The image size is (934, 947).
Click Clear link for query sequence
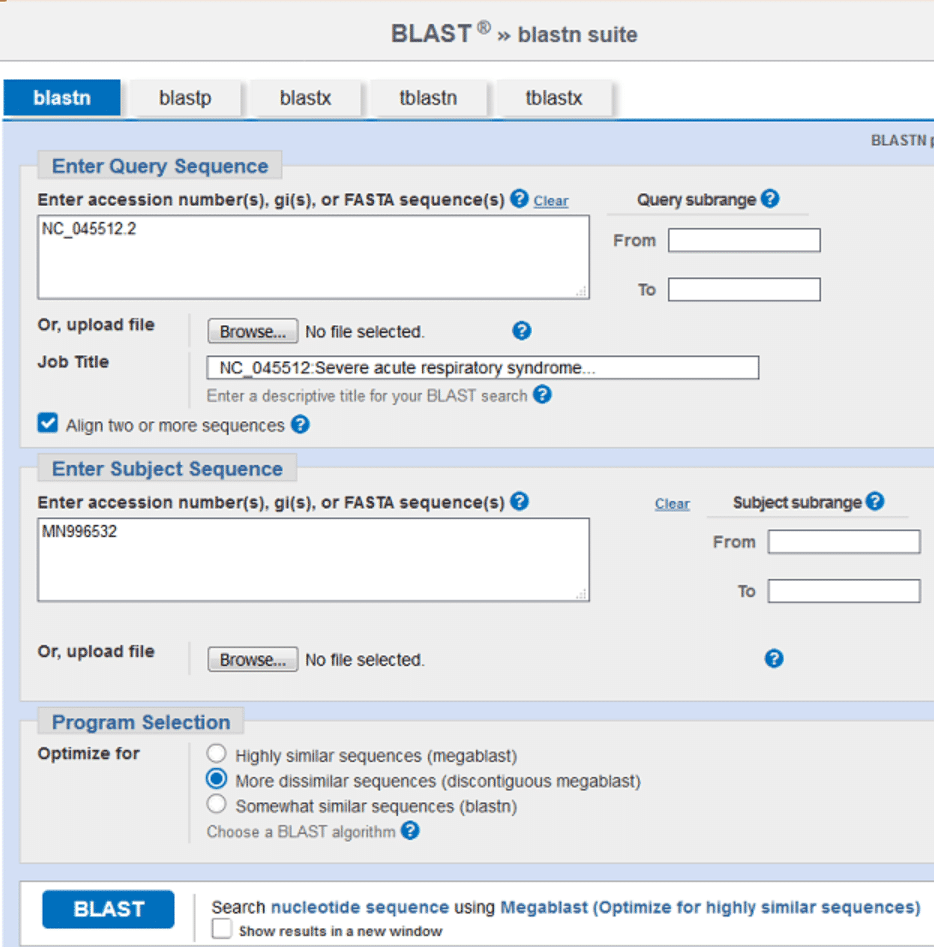[x=551, y=201]
